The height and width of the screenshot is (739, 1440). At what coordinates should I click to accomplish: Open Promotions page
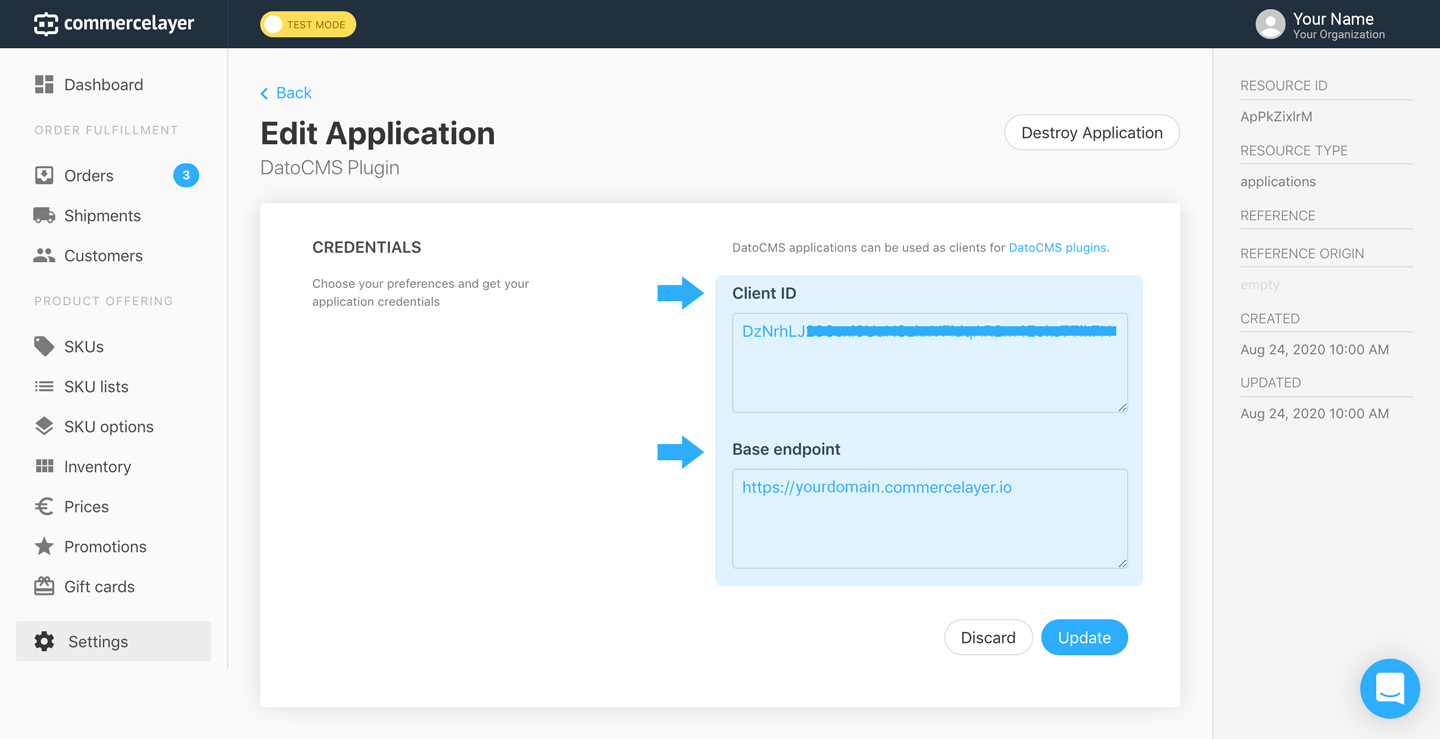[x=105, y=547]
